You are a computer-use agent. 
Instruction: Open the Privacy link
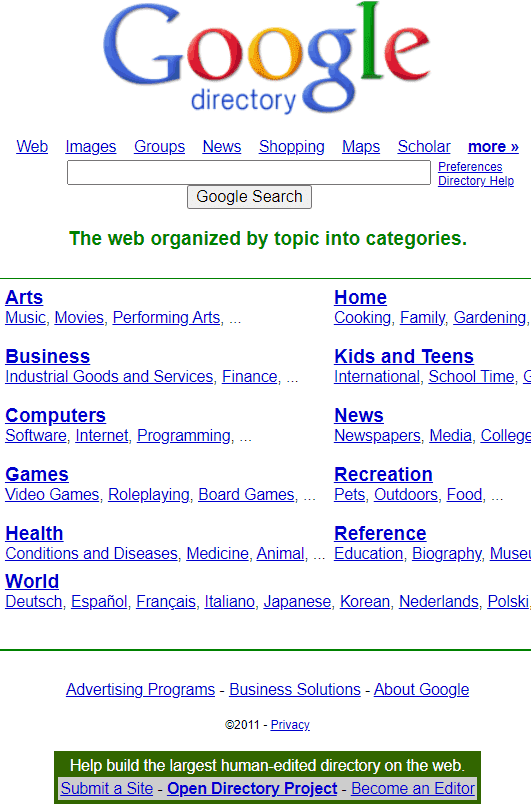pyautogui.click(x=290, y=725)
